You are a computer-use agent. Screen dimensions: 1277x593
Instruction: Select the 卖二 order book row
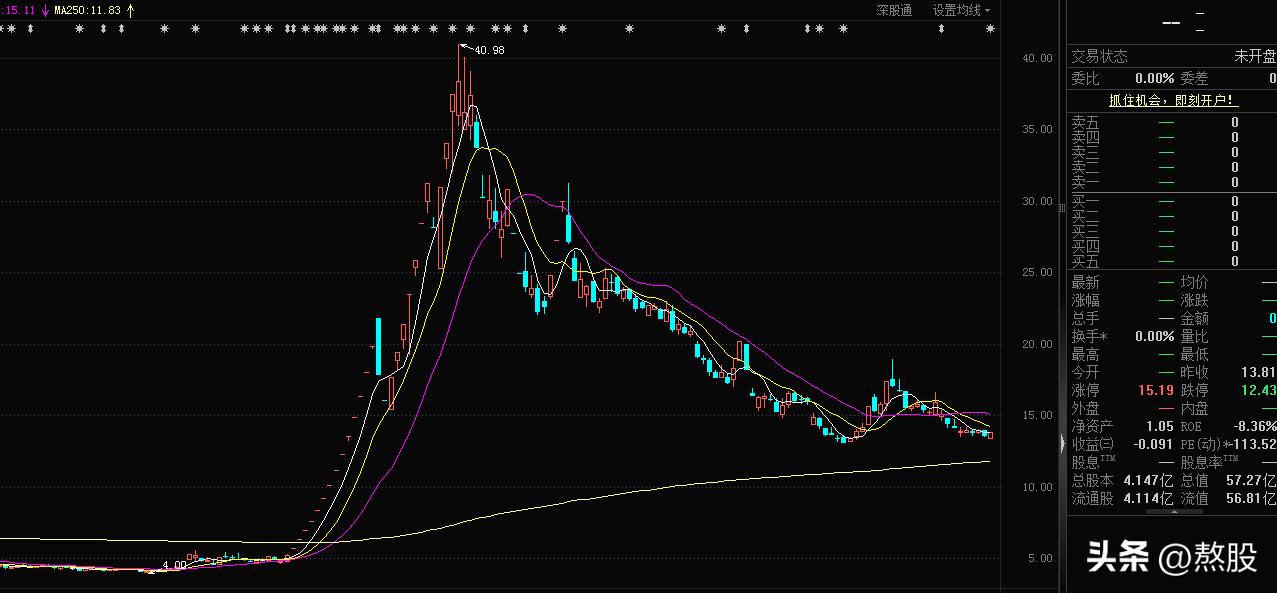(1173, 167)
